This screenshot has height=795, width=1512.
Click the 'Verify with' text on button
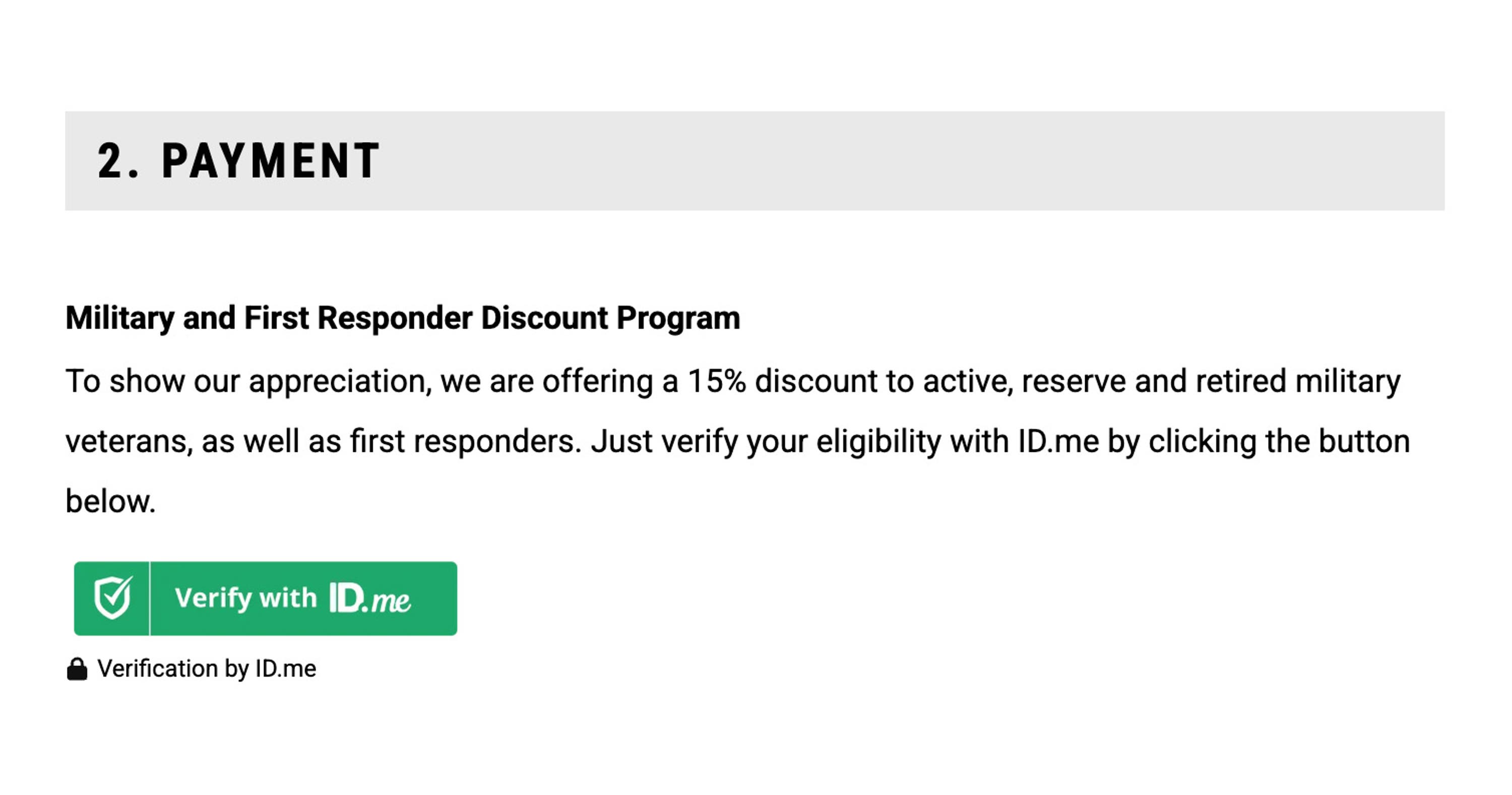[245, 598]
